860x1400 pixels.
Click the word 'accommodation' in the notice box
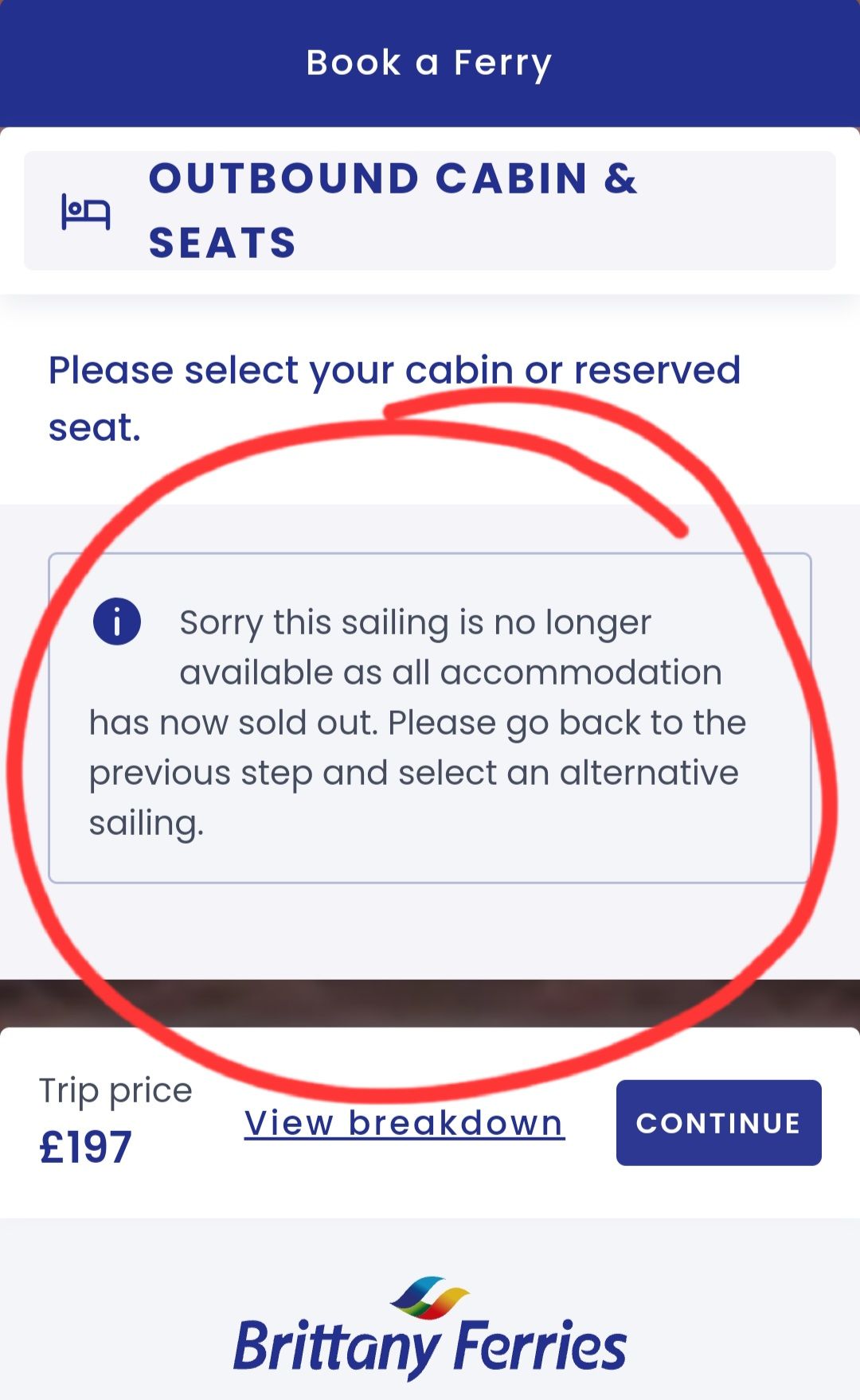pos(580,673)
